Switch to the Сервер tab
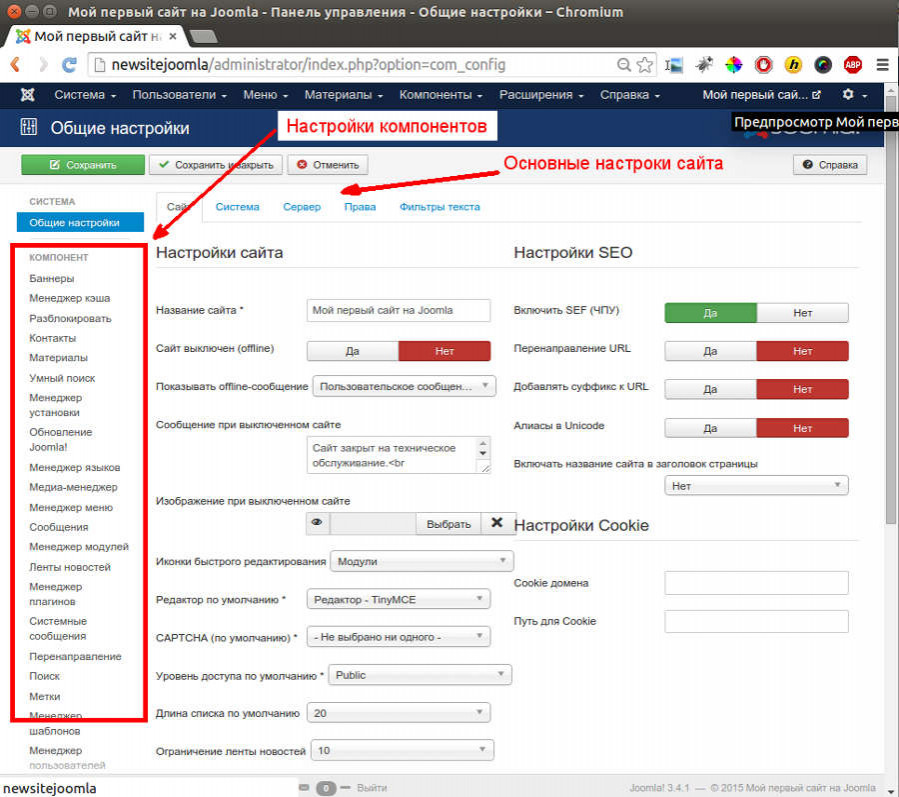Viewport: 899px width, 797px height. [x=302, y=207]
